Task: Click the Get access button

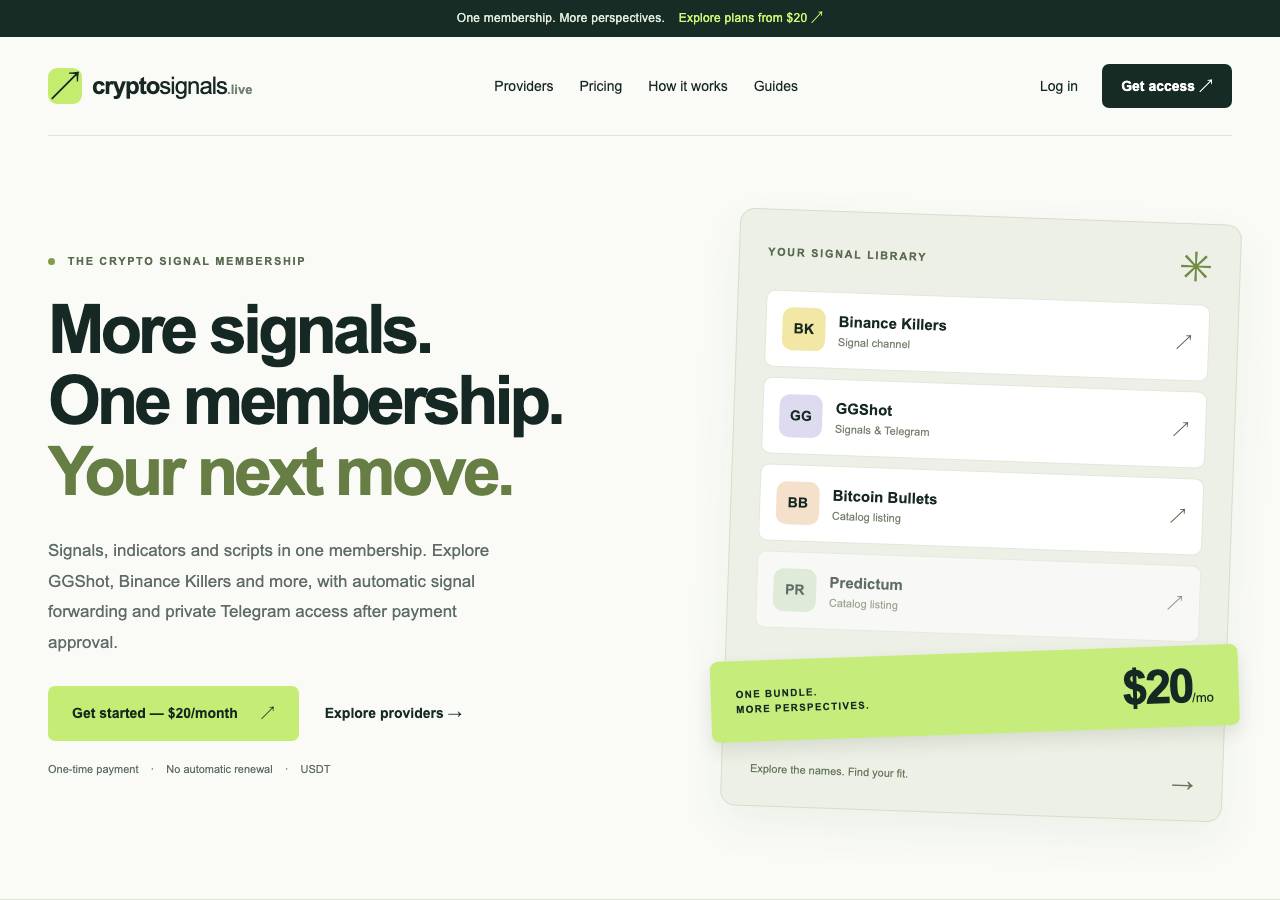Action: [1167, 86]
